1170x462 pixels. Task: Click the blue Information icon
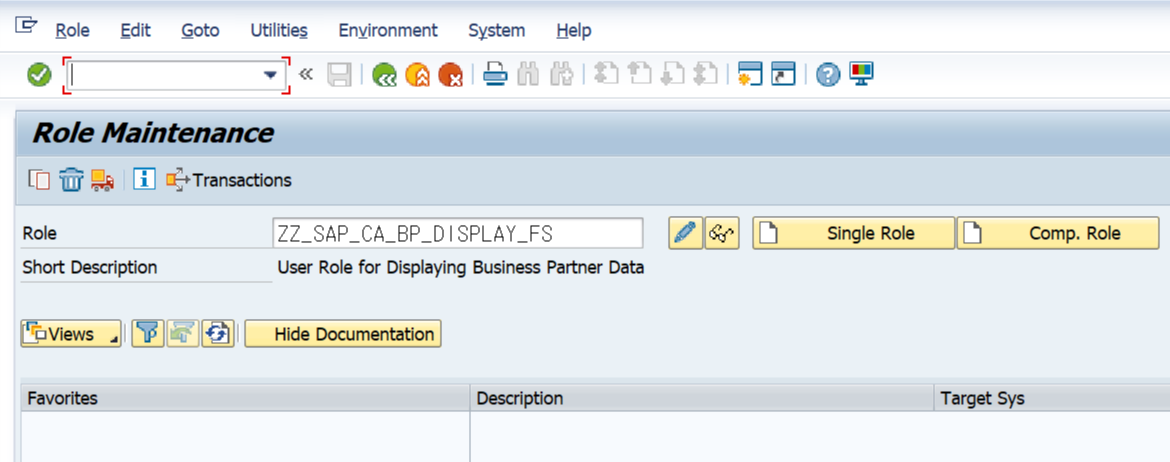pos(144,179)
